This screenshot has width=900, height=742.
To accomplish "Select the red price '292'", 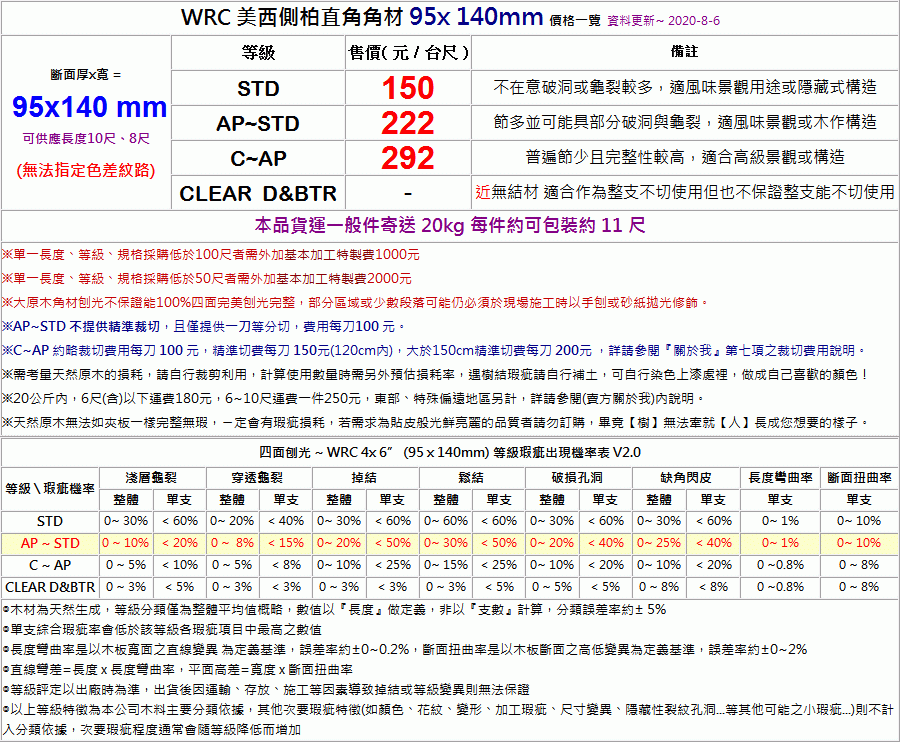I will (x=408, y=158).
